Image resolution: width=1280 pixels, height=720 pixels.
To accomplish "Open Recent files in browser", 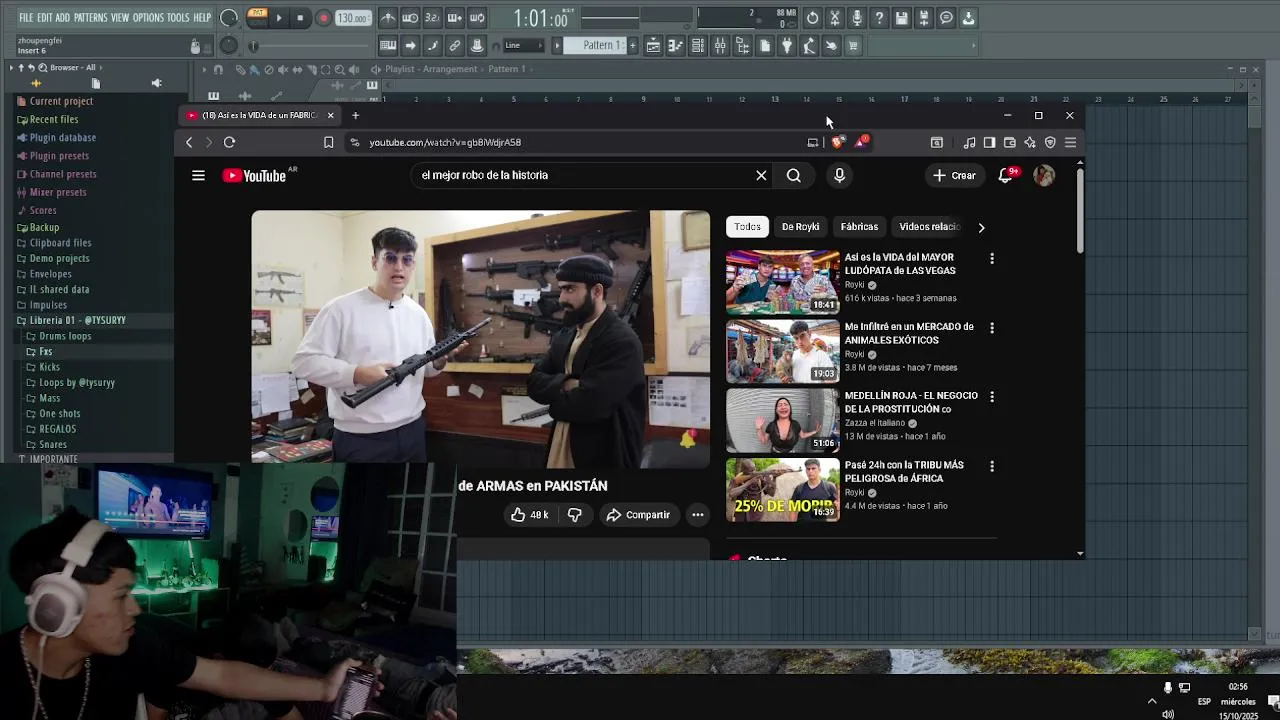I will (x=53, y=119).
